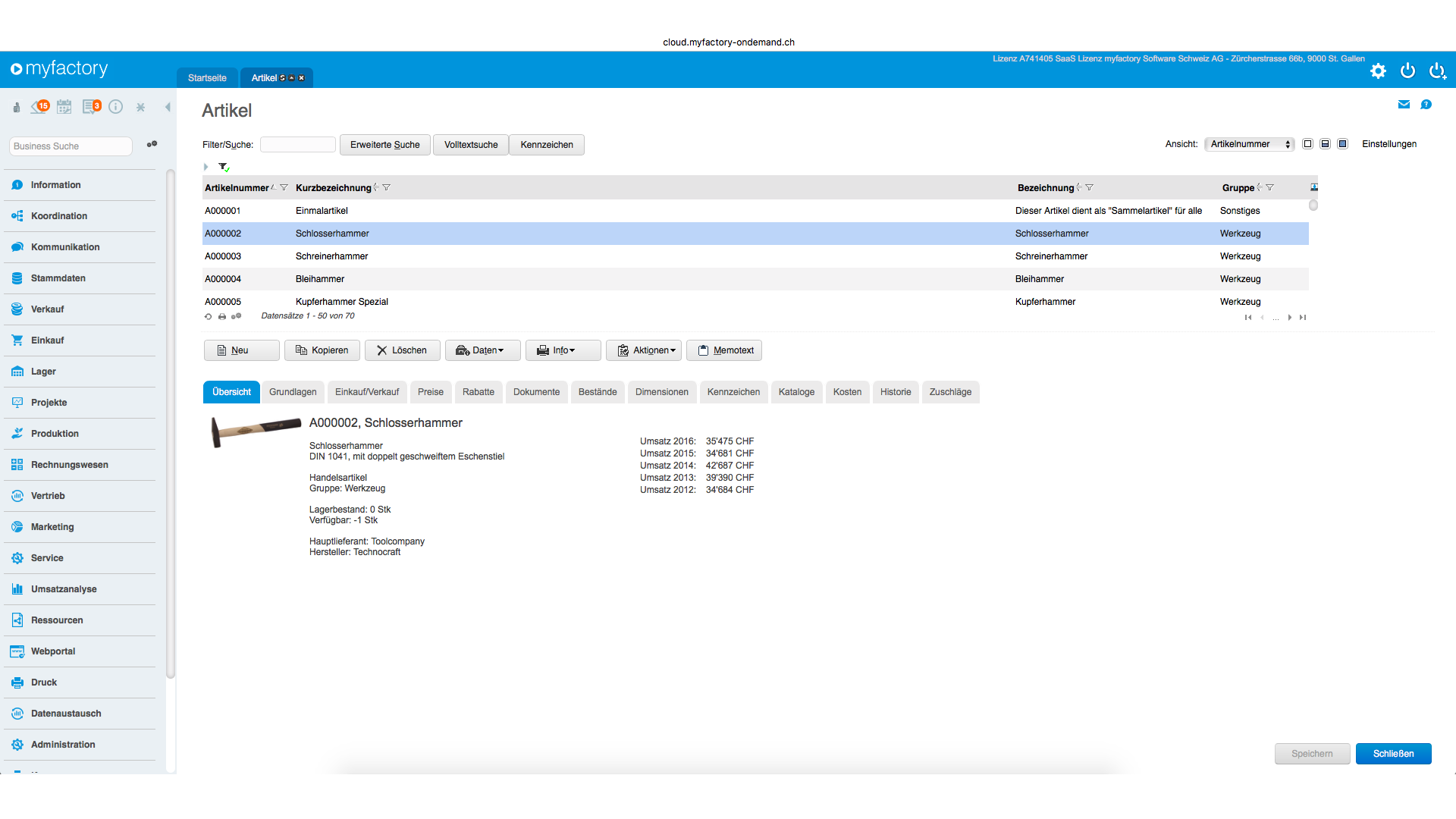Viewport: 1456px width, 819px height.
Task: Switch to the empty-square view layout toggle
Action: coord(1307,144)
